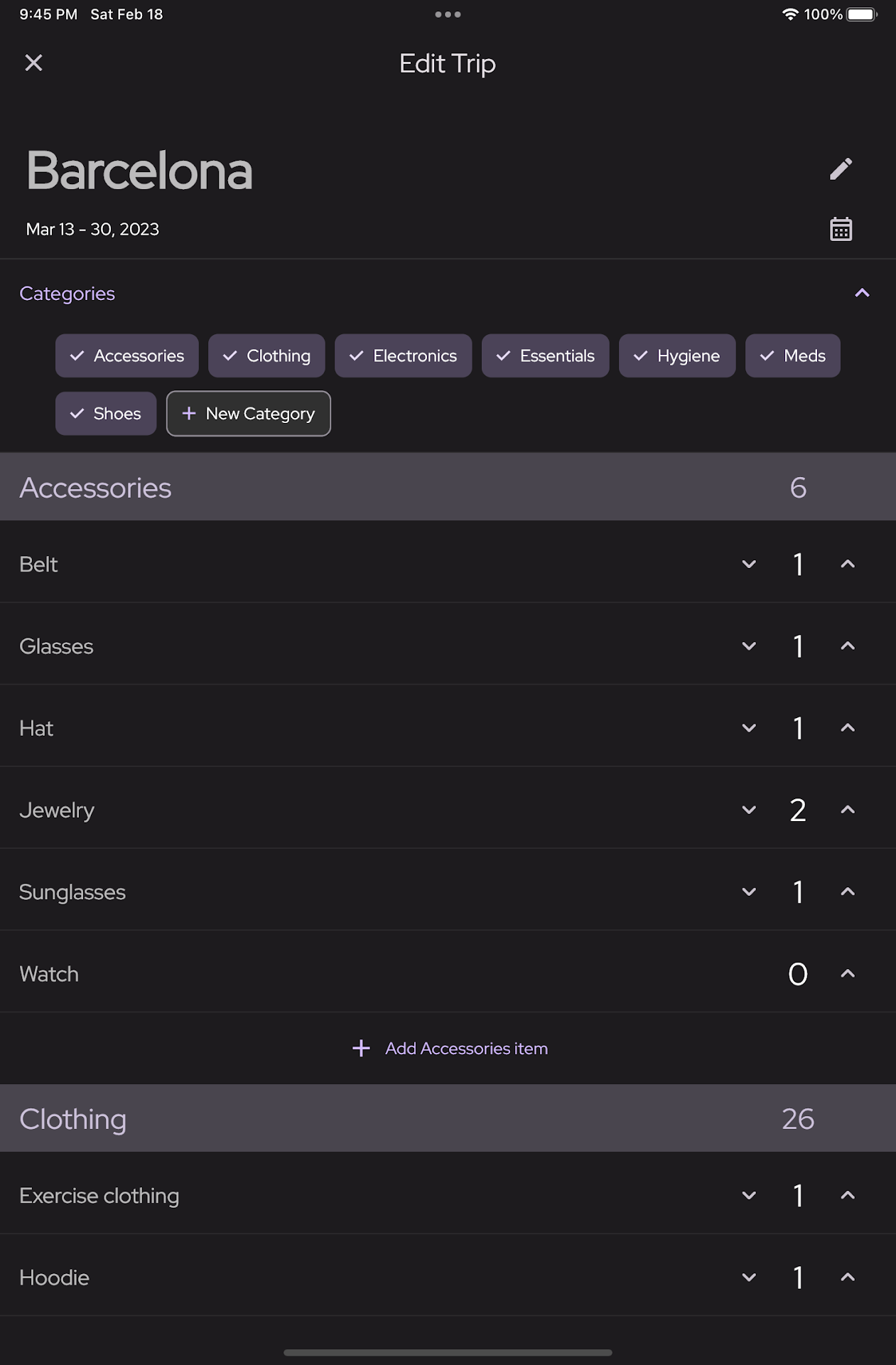Increase Hoodie quantity
The image size is (896, 1365).
tap(848, 1278)
